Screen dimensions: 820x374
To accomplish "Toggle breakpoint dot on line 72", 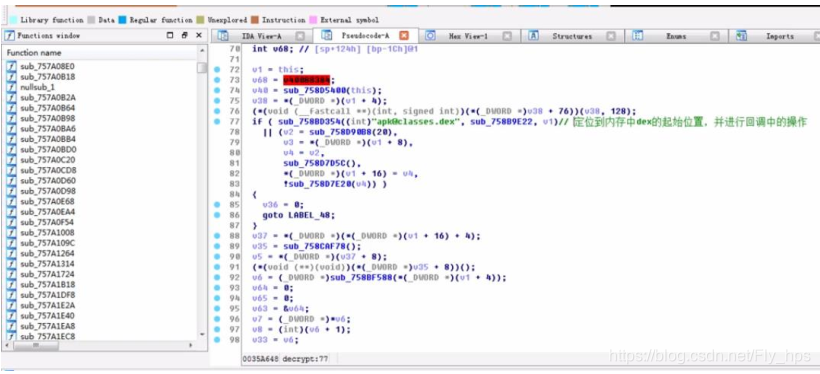I will 217,70.
